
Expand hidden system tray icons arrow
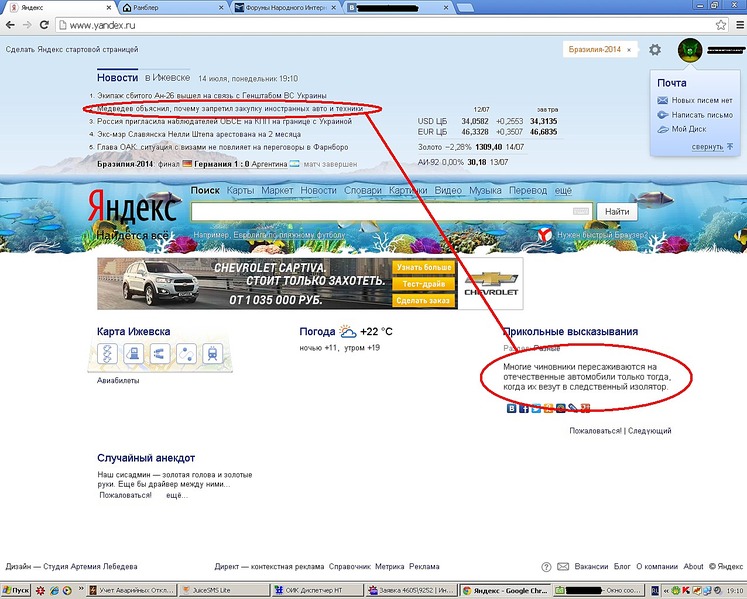coord(666,590)
